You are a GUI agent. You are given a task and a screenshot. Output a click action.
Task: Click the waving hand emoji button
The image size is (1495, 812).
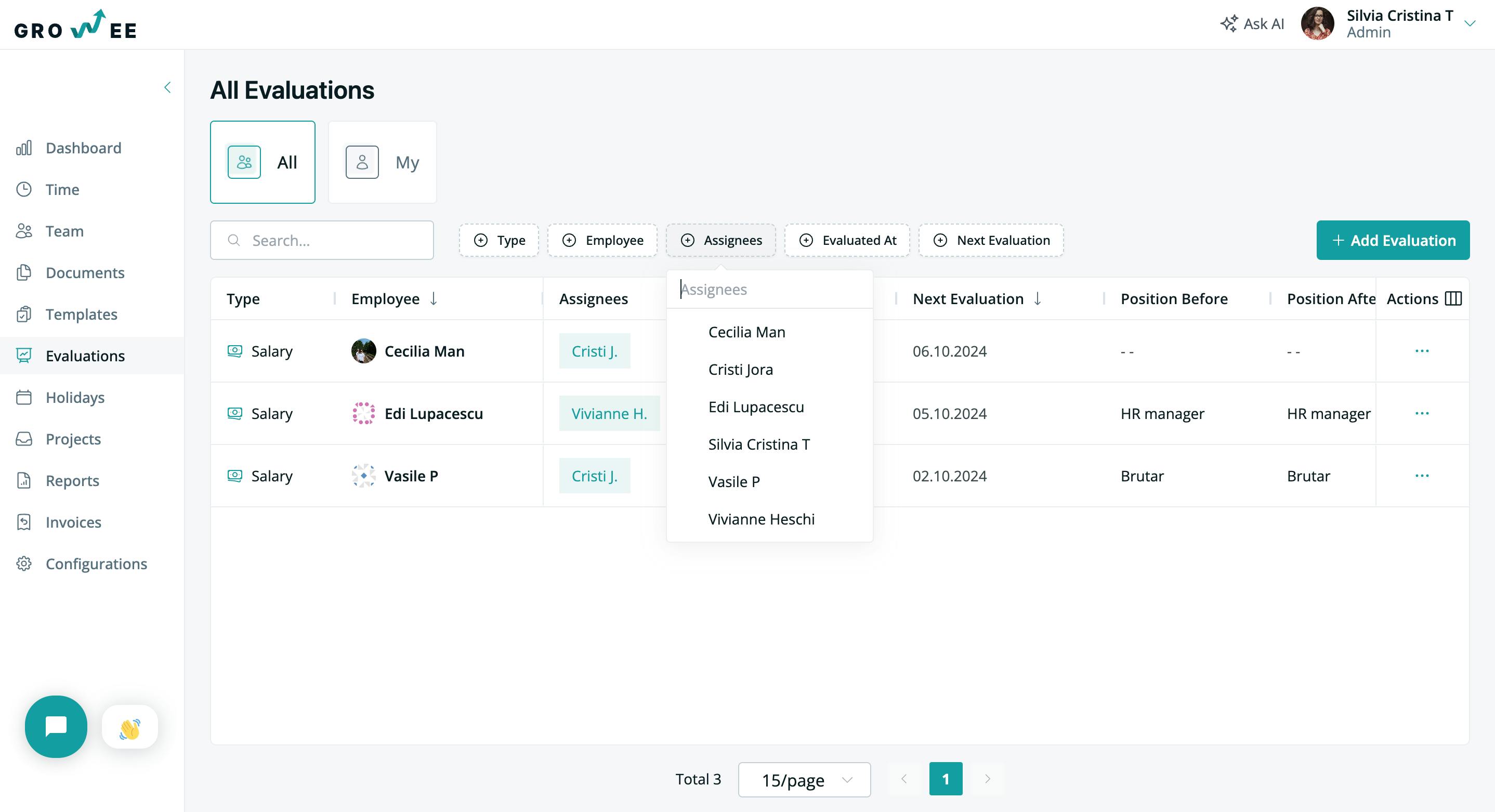click(130, 727)
